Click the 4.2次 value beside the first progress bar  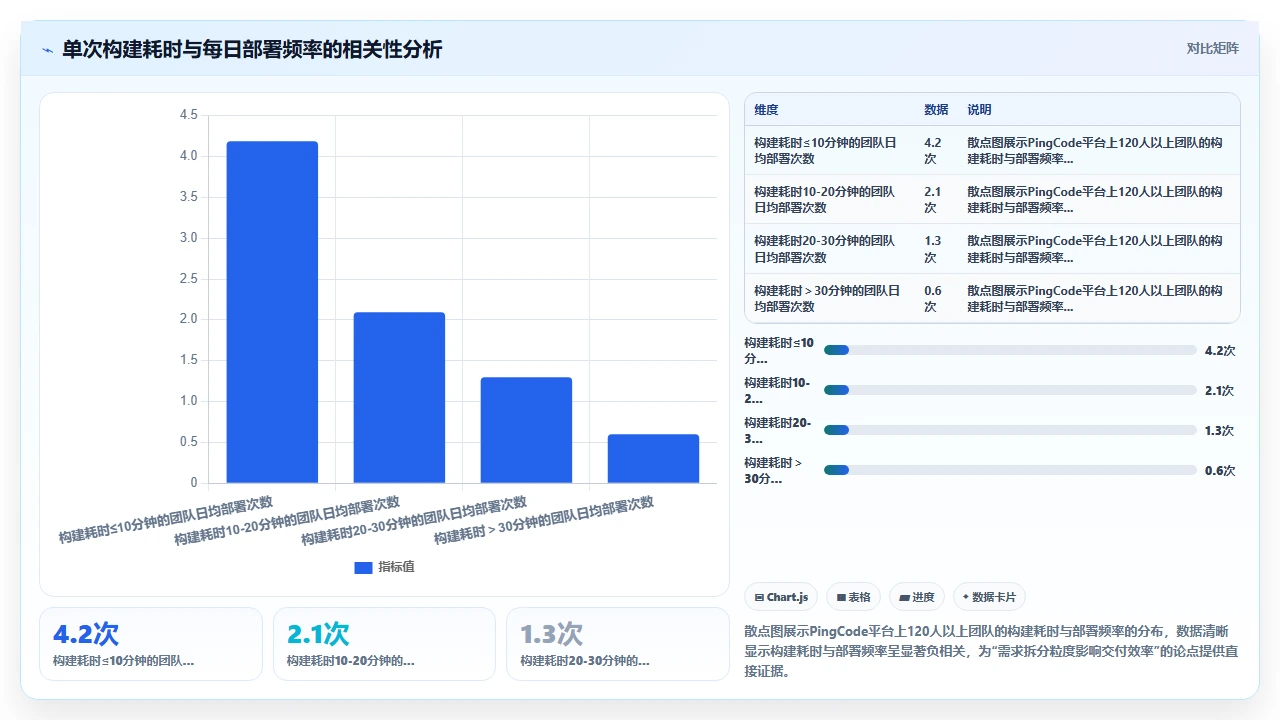[x=1220, y=350]
